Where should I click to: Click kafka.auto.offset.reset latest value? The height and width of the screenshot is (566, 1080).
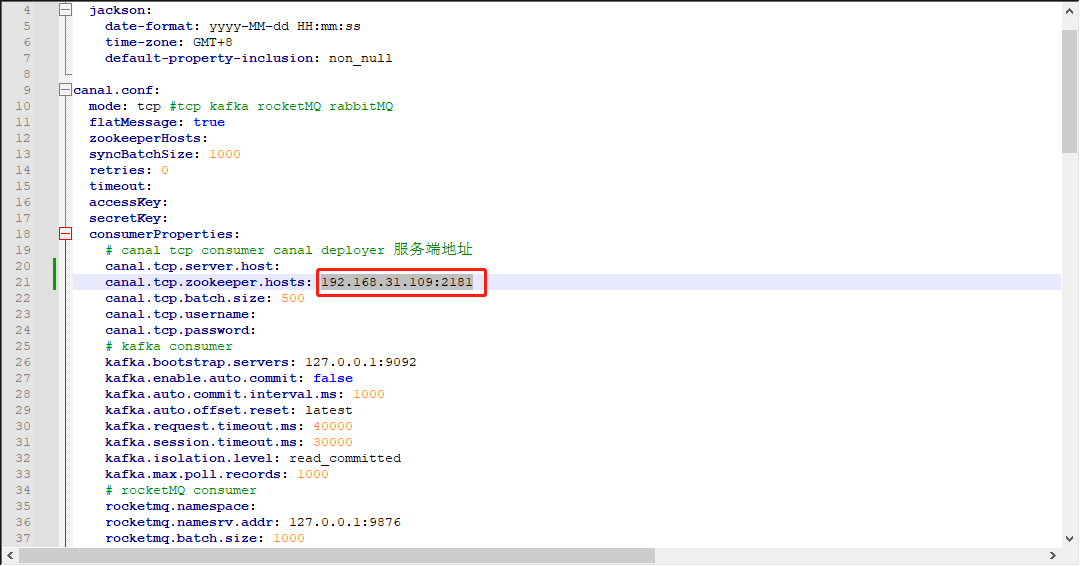329,410
